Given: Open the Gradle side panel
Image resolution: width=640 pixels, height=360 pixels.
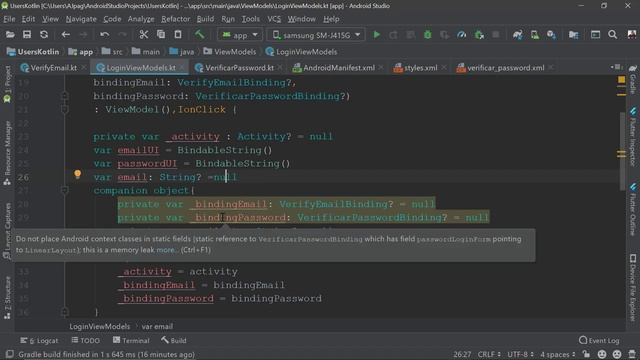Looking at the screenshot, I should pyautogui.click(x=633, y=80).
